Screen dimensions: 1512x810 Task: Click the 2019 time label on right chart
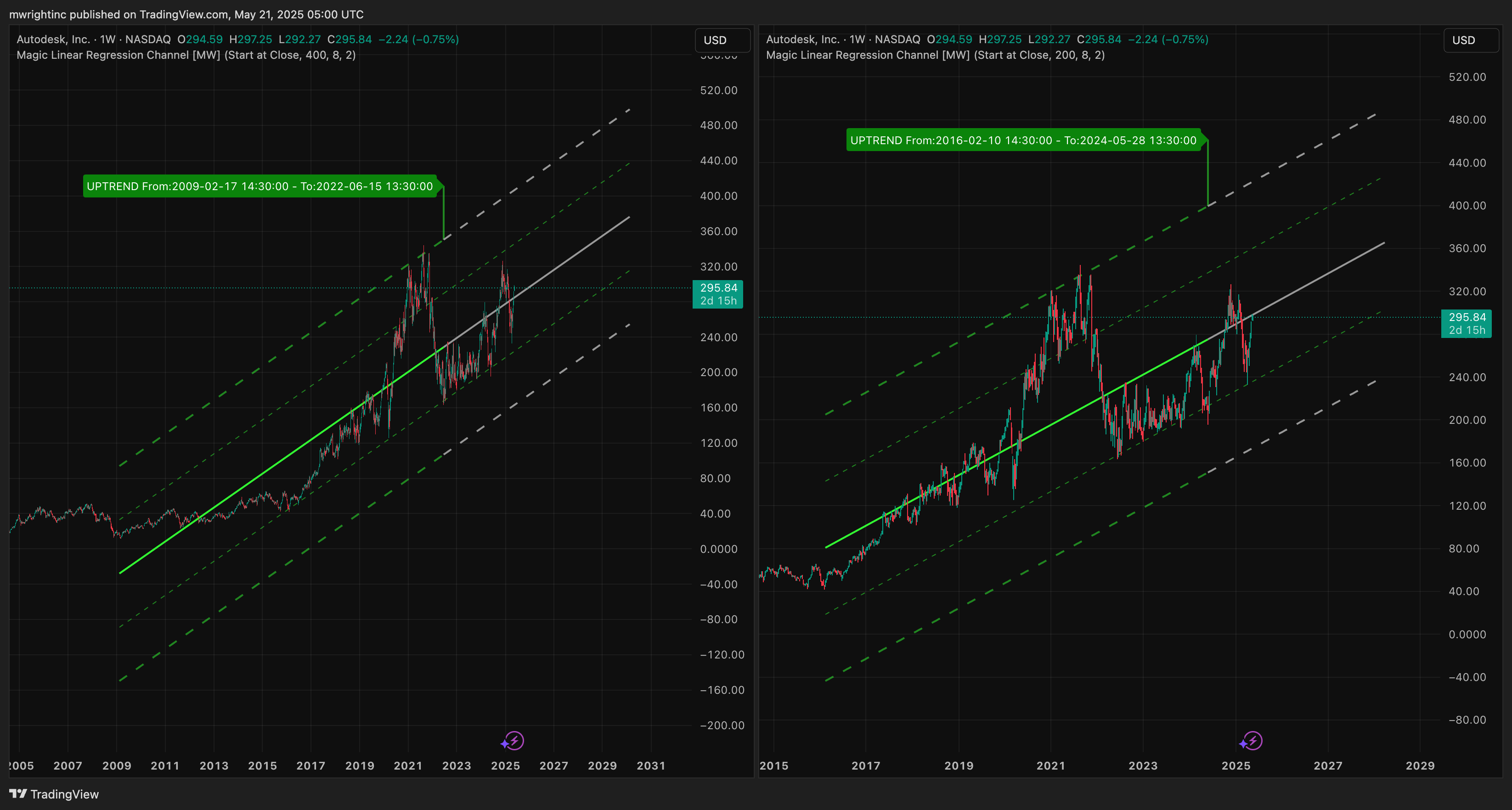[959, 765]
